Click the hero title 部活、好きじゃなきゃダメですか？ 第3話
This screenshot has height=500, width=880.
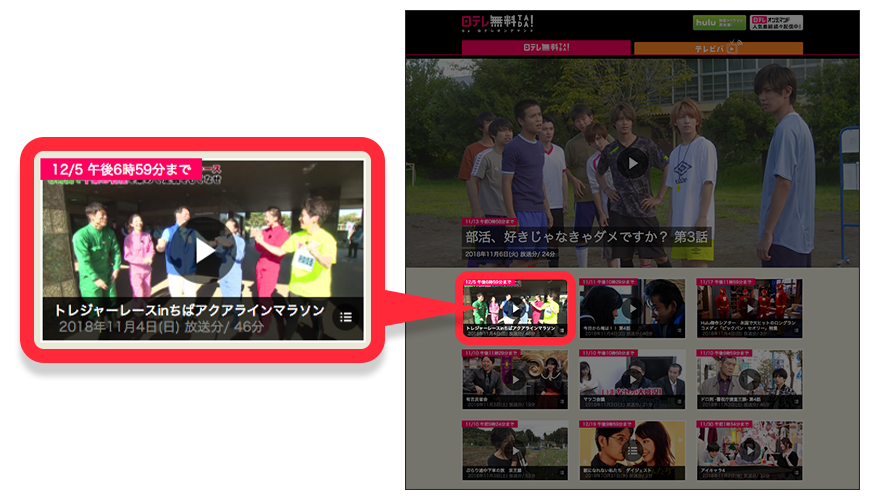point(586,237)
